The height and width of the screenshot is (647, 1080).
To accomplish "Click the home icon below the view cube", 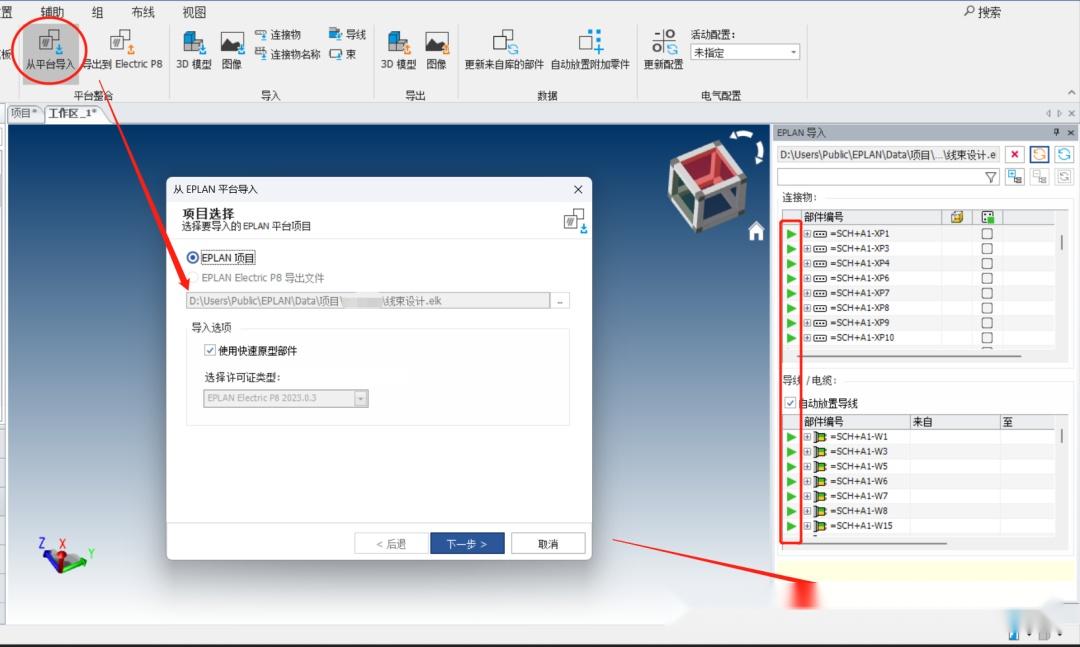I will click(x=756, y=232).
